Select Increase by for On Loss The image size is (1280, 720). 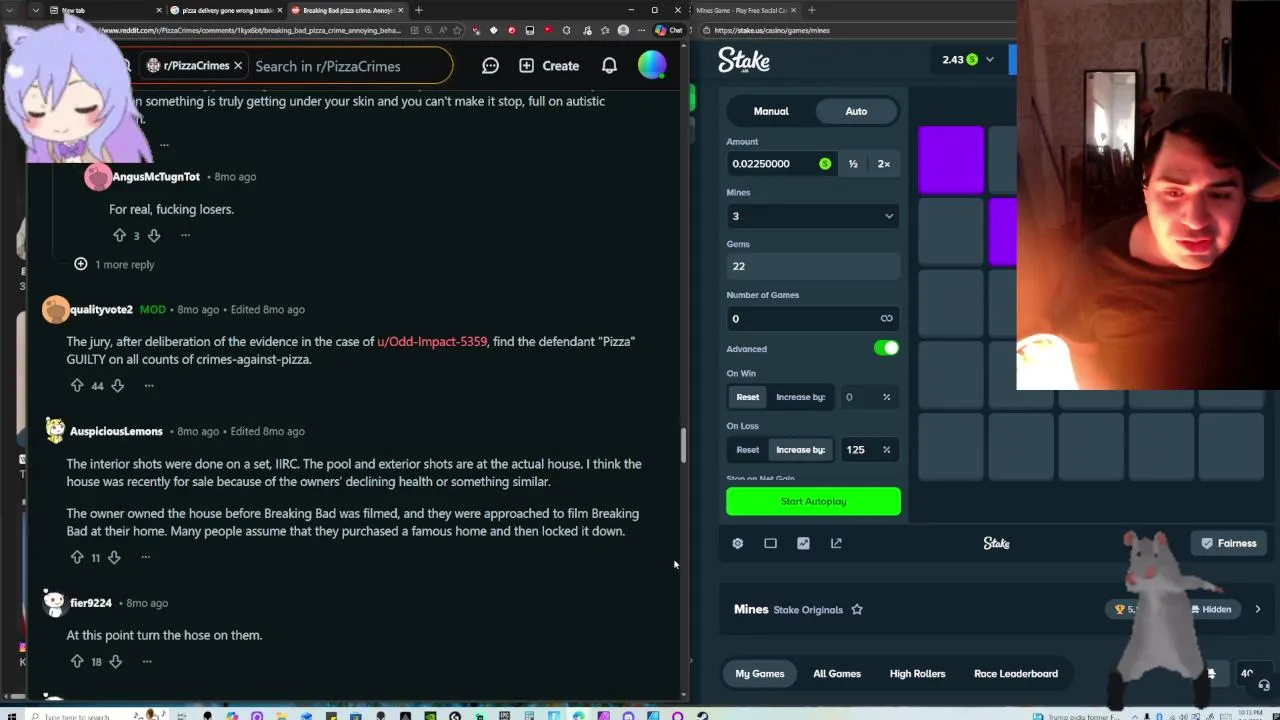[800, 450]
